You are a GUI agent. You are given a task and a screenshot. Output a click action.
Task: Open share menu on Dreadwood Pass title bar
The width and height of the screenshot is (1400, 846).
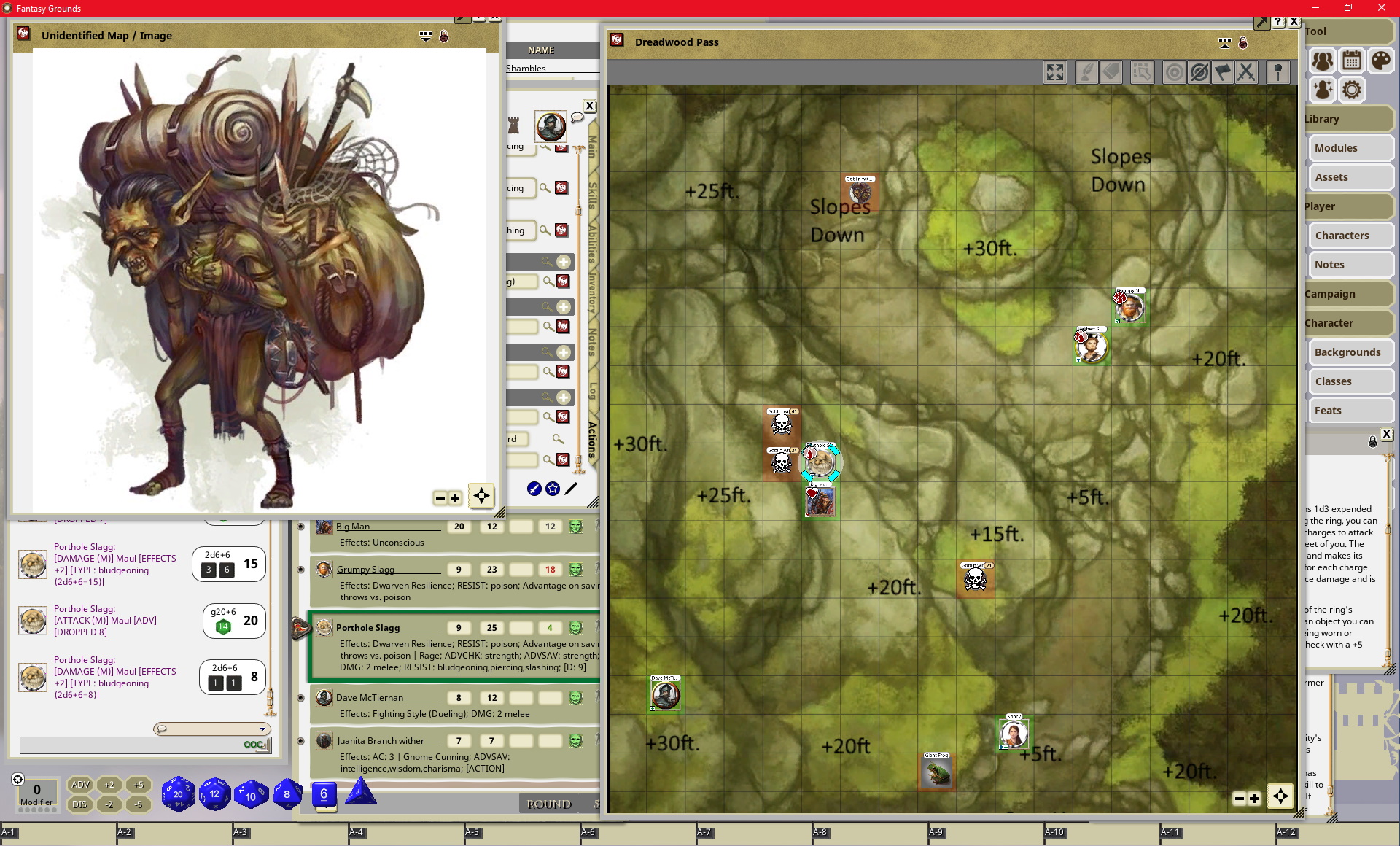pyautogui.click(x=1225, y=43)
